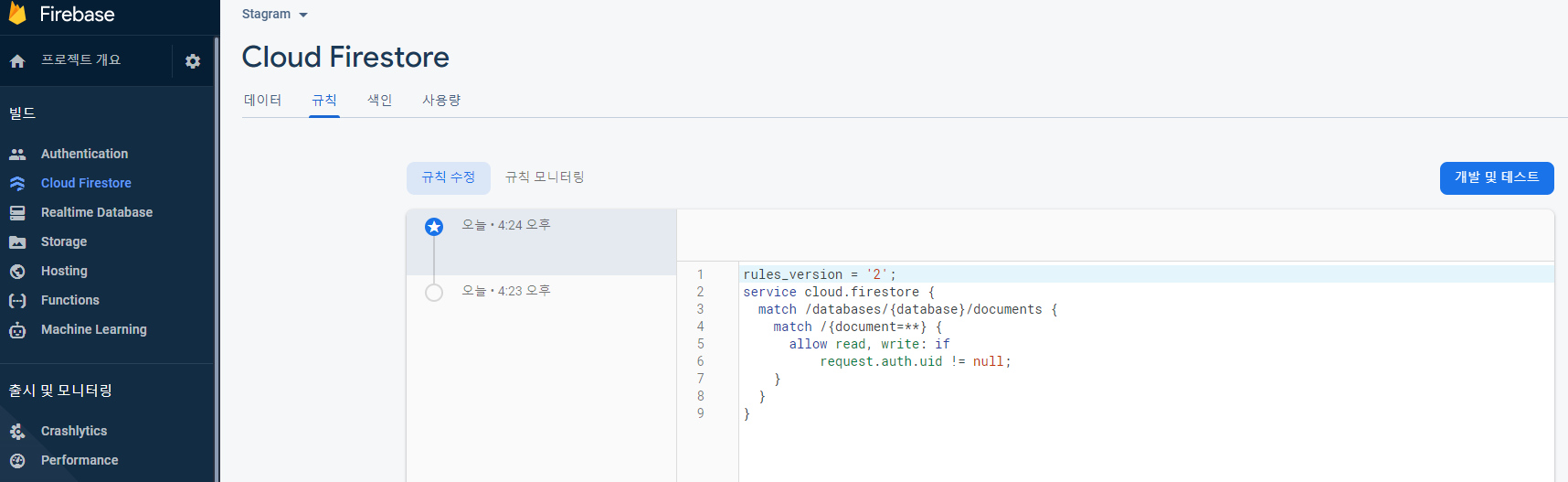Select the 4:23 rules version circle marker
Viewport: 1568px width, 482px height.
(434, 293)
